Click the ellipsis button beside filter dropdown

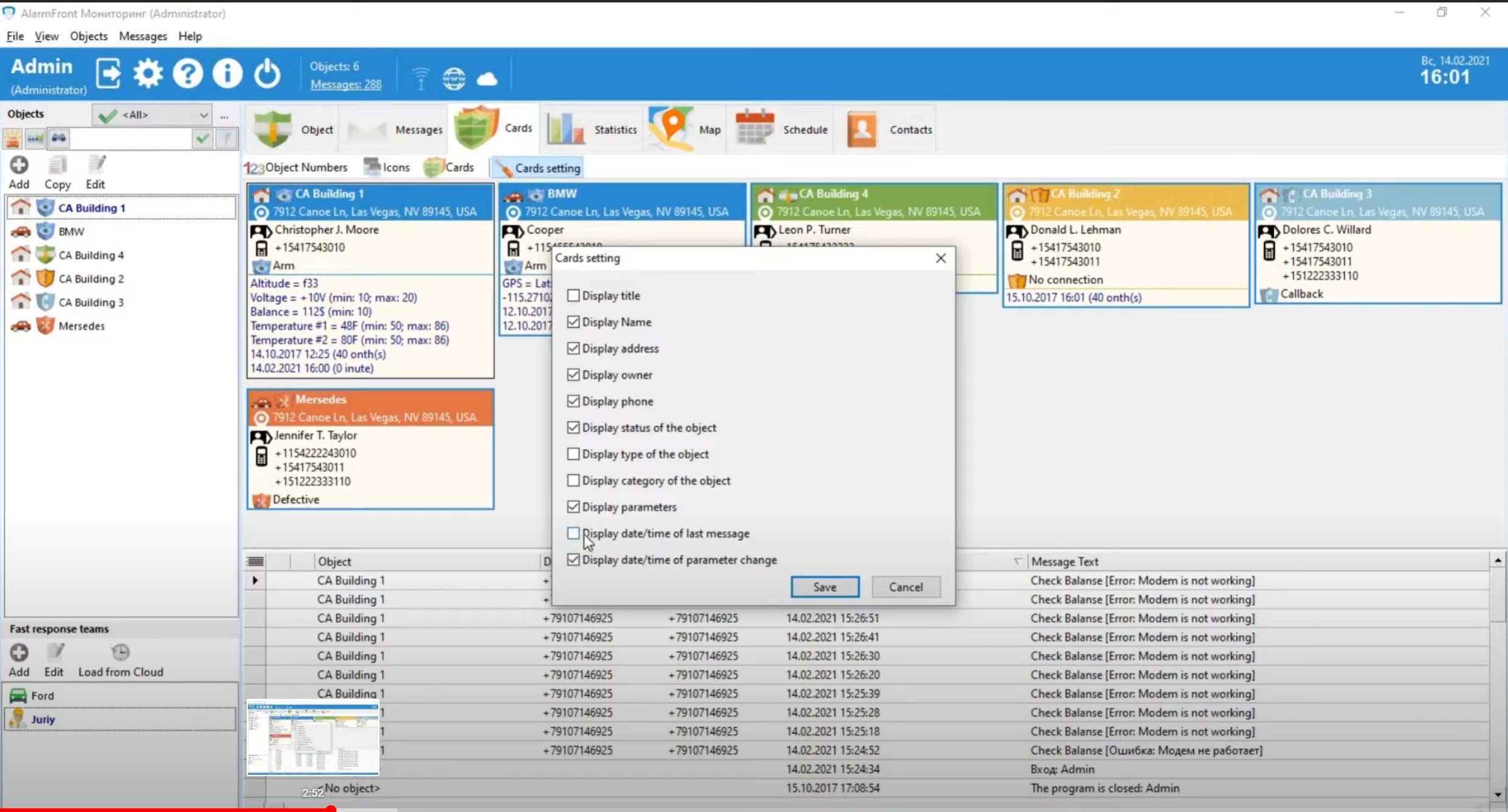[x=224, y=115]
